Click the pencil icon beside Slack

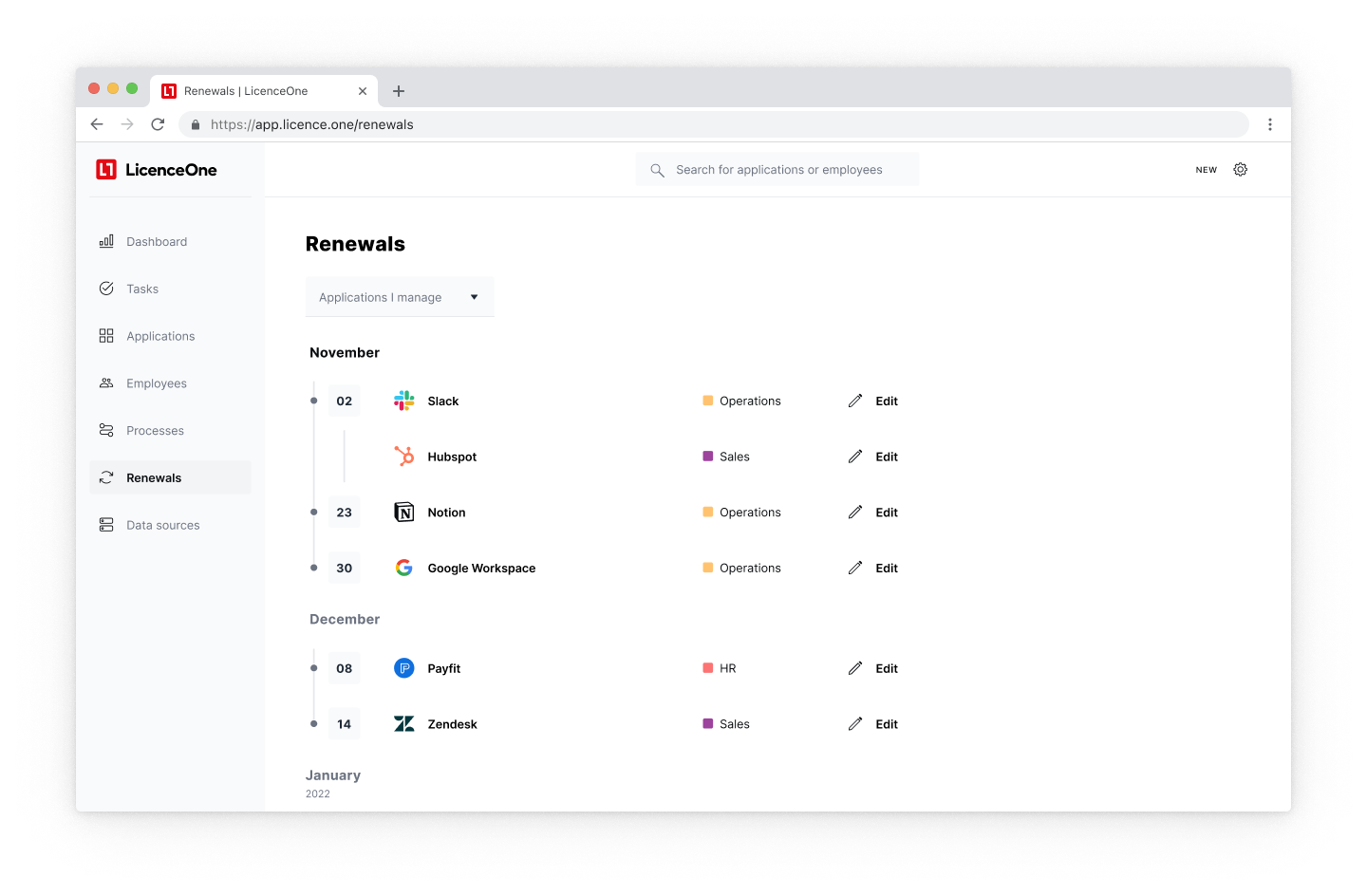pos(855,401)
